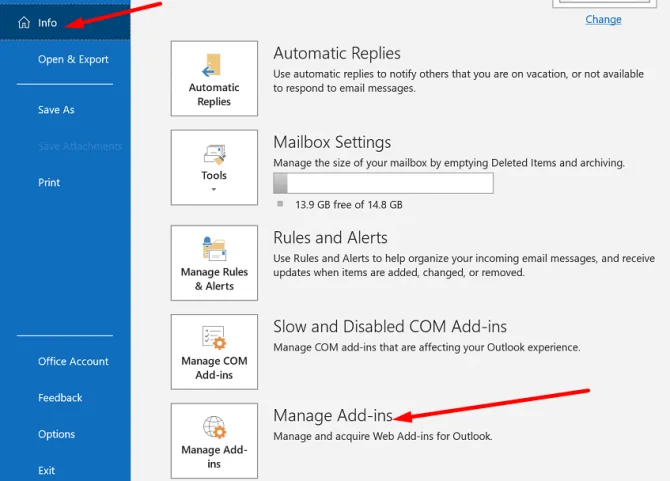Select Info in the backstage menu
Screen dimensions: 670x481
pyautogui.click(x=65, y=22)
